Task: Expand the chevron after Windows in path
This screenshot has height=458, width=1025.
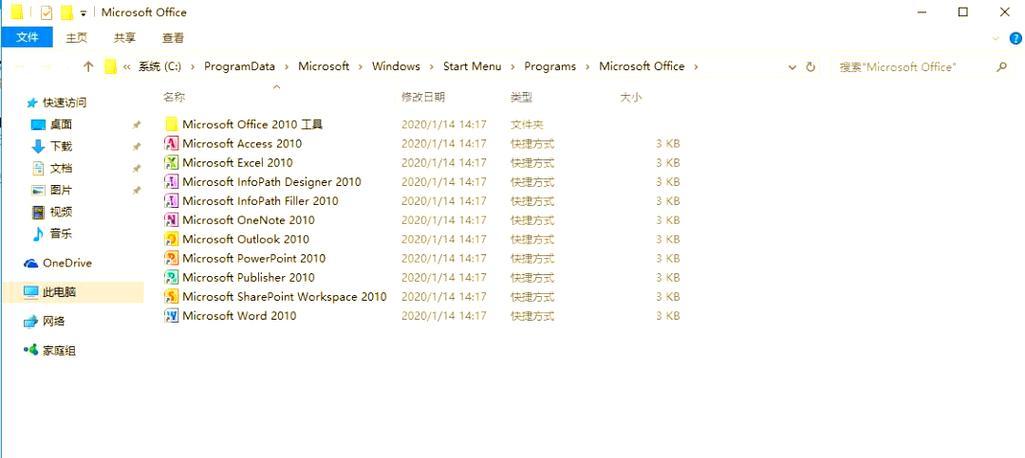Action: (x=431, y=67)
